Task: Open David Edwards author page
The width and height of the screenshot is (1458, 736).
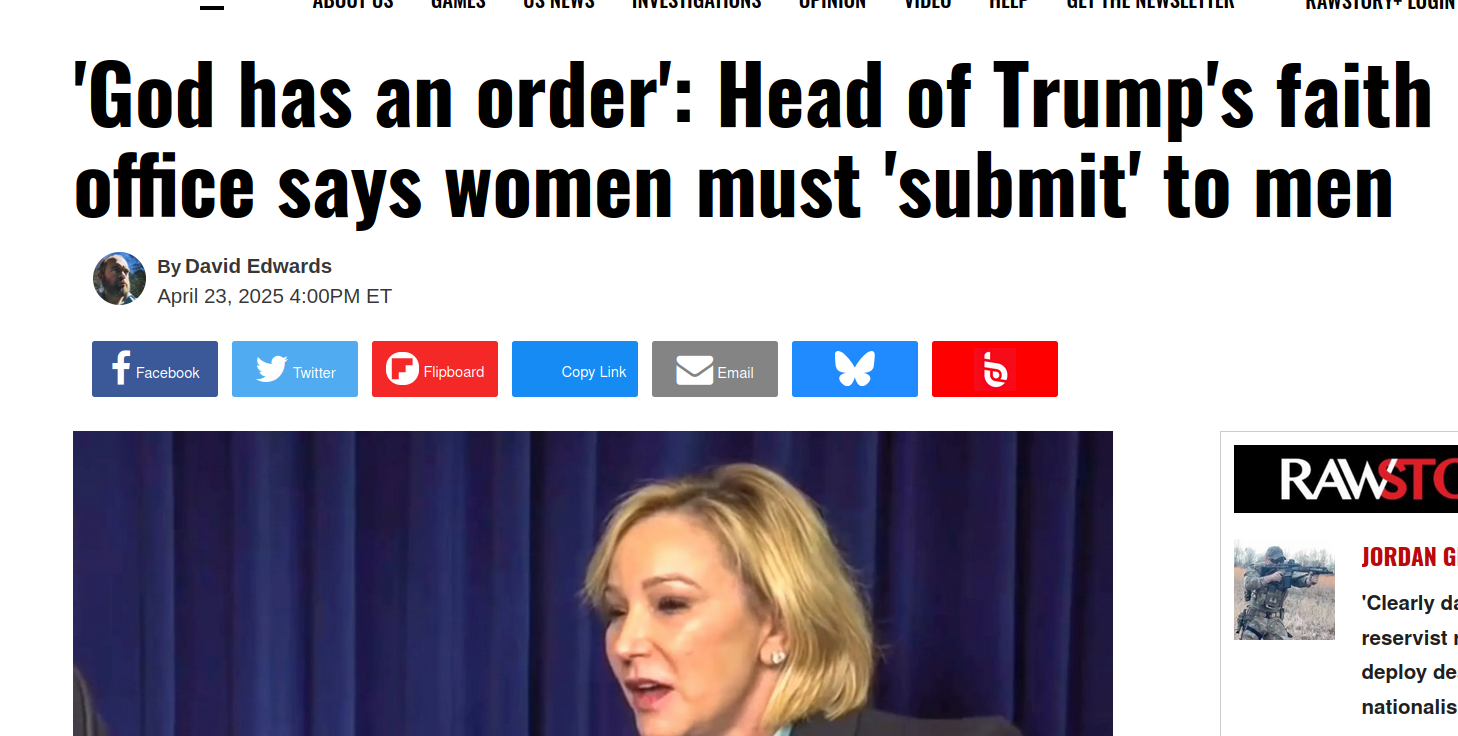Action: (258, 266)
